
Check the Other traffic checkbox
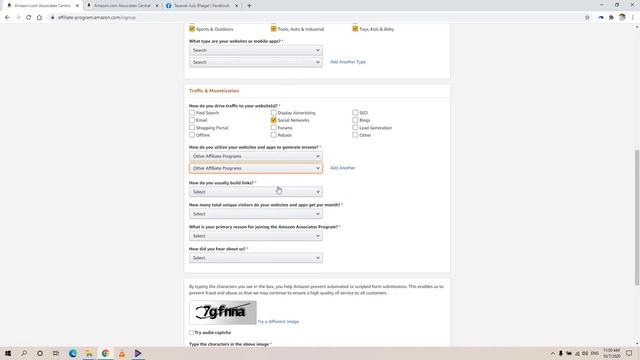(355, 135)
